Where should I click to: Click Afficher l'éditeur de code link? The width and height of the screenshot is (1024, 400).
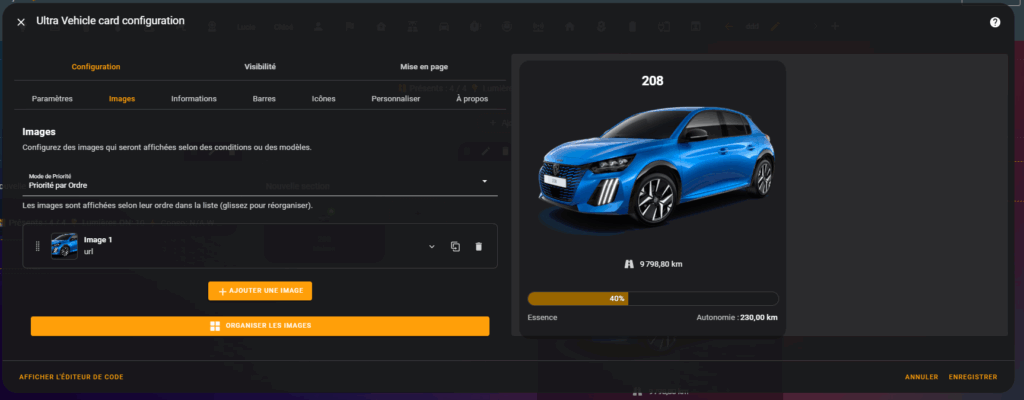(x=71, y=377)
